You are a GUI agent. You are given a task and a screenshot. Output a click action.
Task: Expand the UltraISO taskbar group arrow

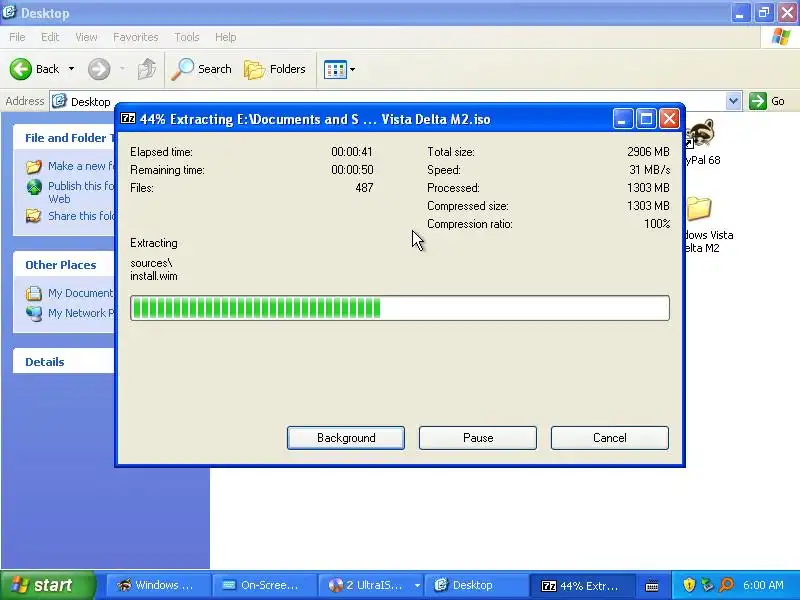[417, 585]
